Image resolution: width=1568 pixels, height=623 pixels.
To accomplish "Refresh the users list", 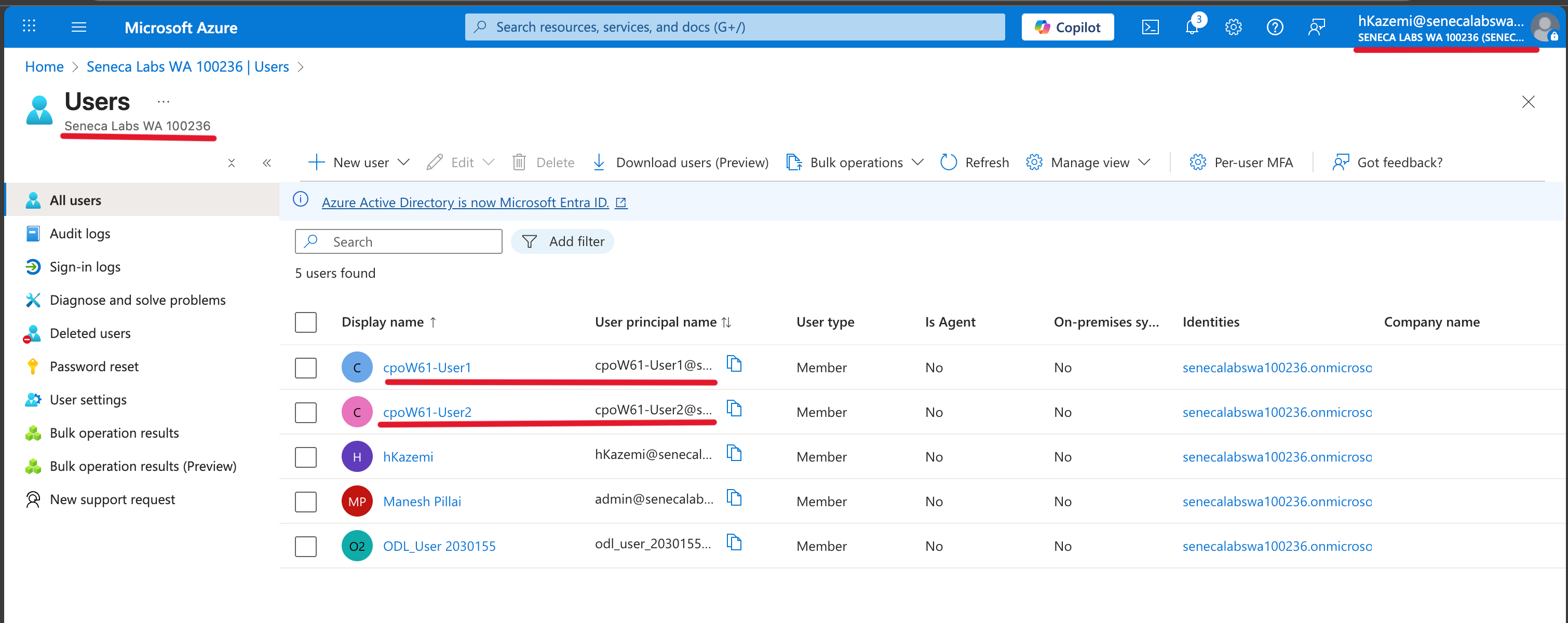I will (x=975, y=162).
